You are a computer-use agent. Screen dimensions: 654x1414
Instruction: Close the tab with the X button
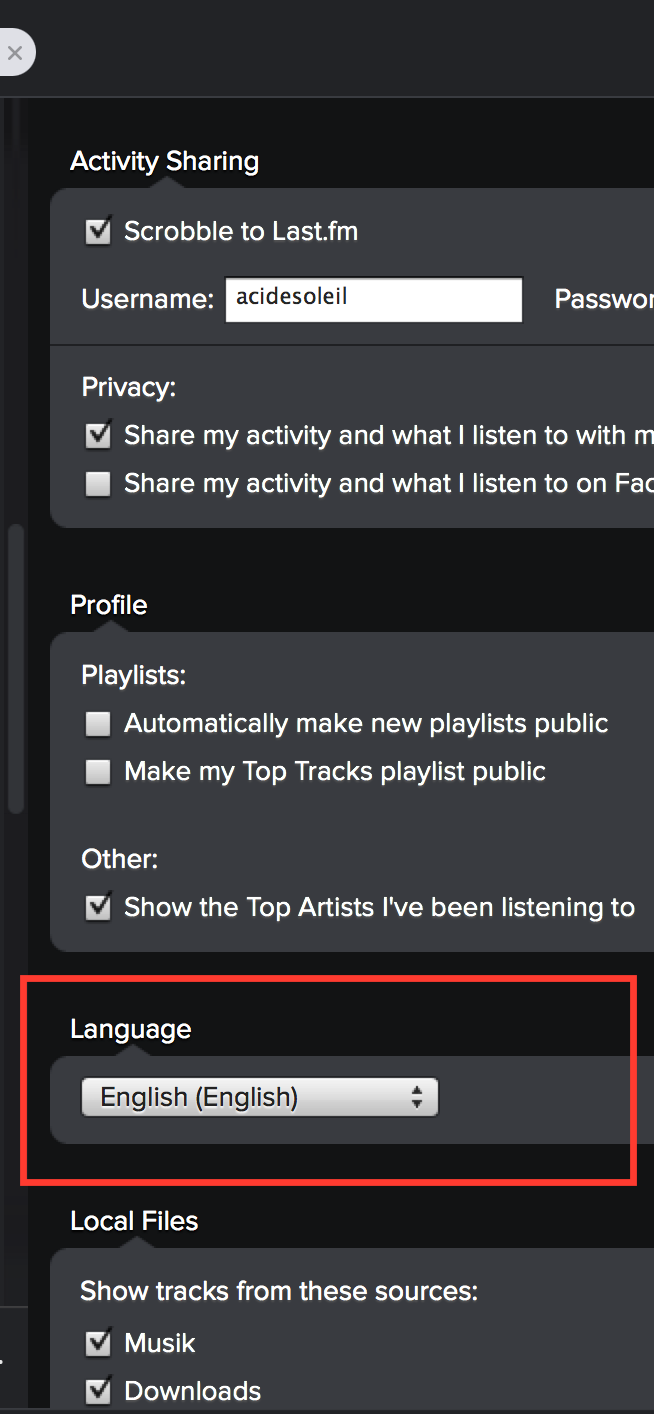[14, 52]
